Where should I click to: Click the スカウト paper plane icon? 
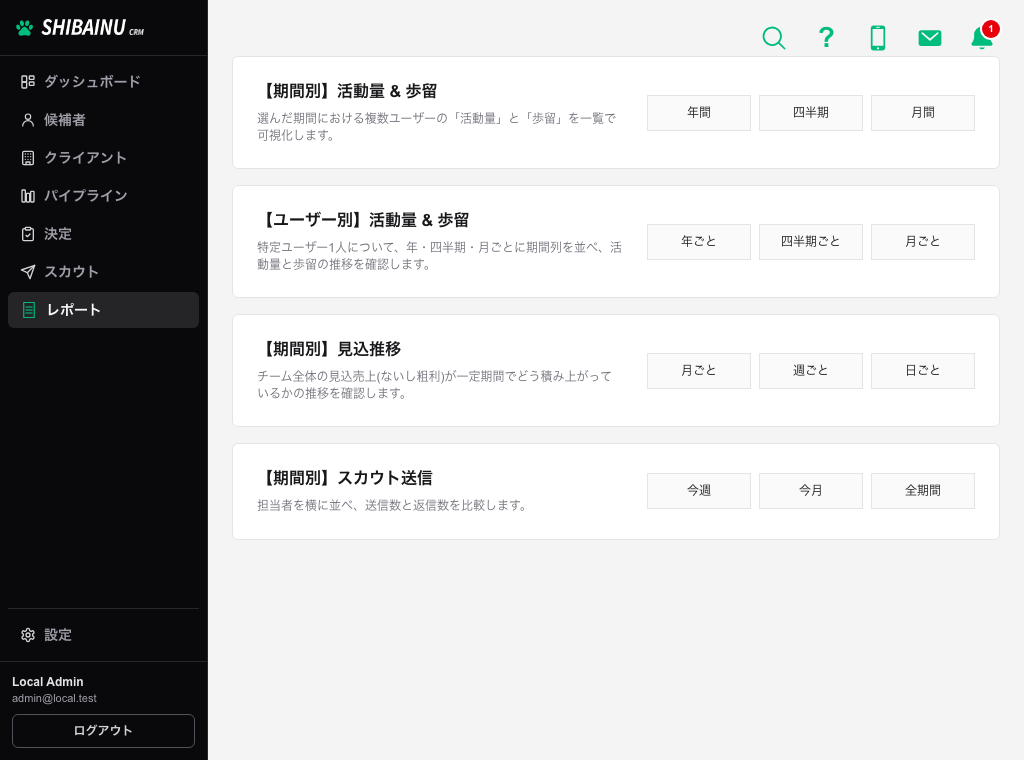coord(27,272)
